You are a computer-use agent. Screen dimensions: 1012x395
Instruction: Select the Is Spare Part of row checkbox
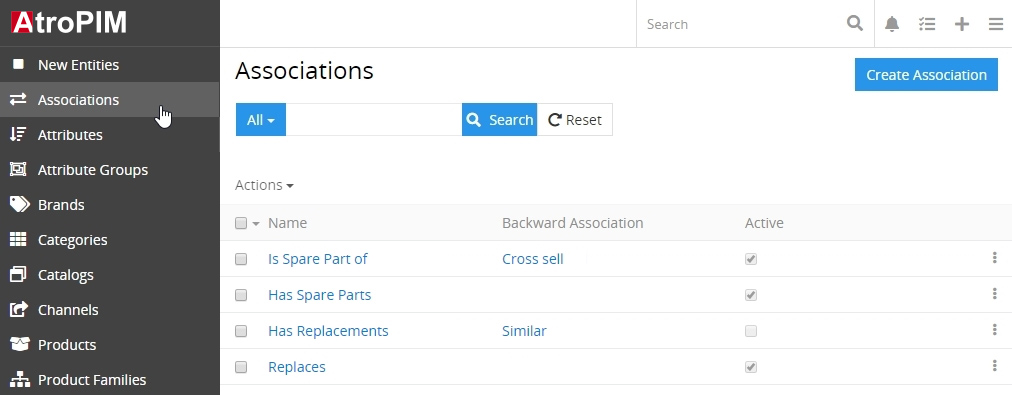click(x=241, y=259)
